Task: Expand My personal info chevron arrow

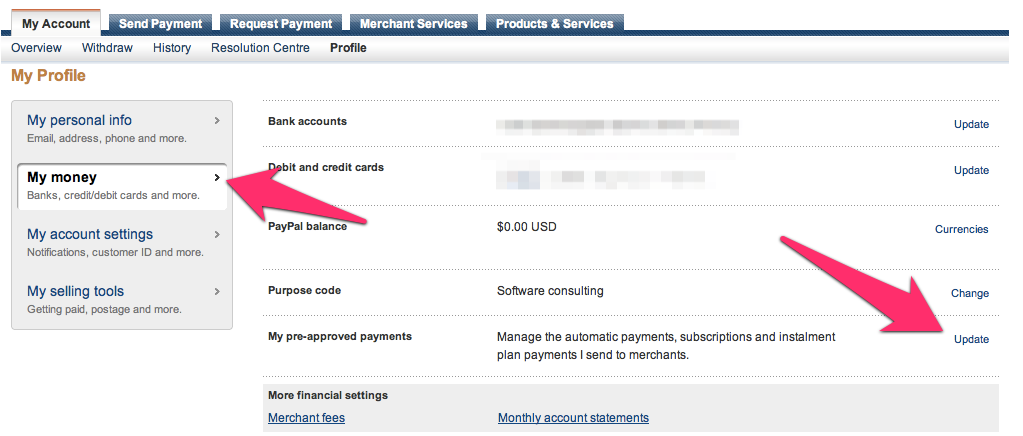Action: click(217, 121)
